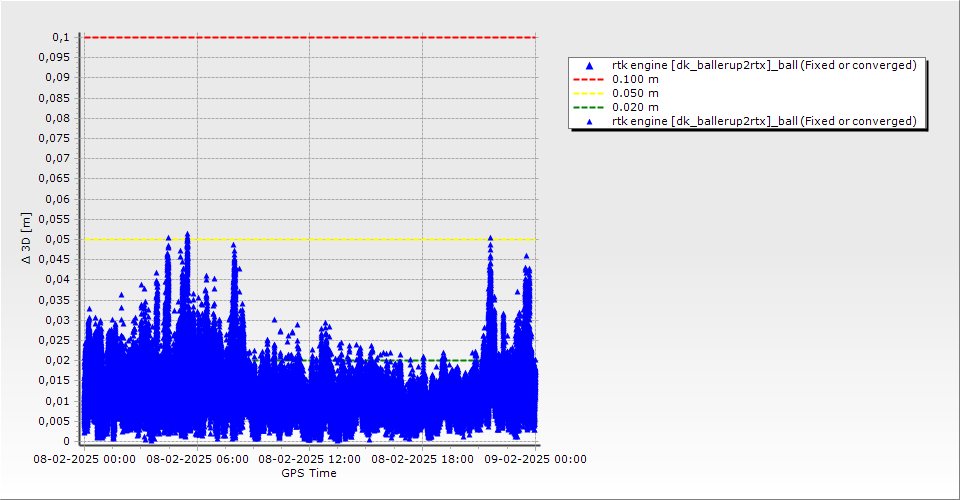Image resolution: width=960 pixels, height=500 pixels.
Task: Click the y-axis tick label '0,08'
Action: (x=58, y=118)
